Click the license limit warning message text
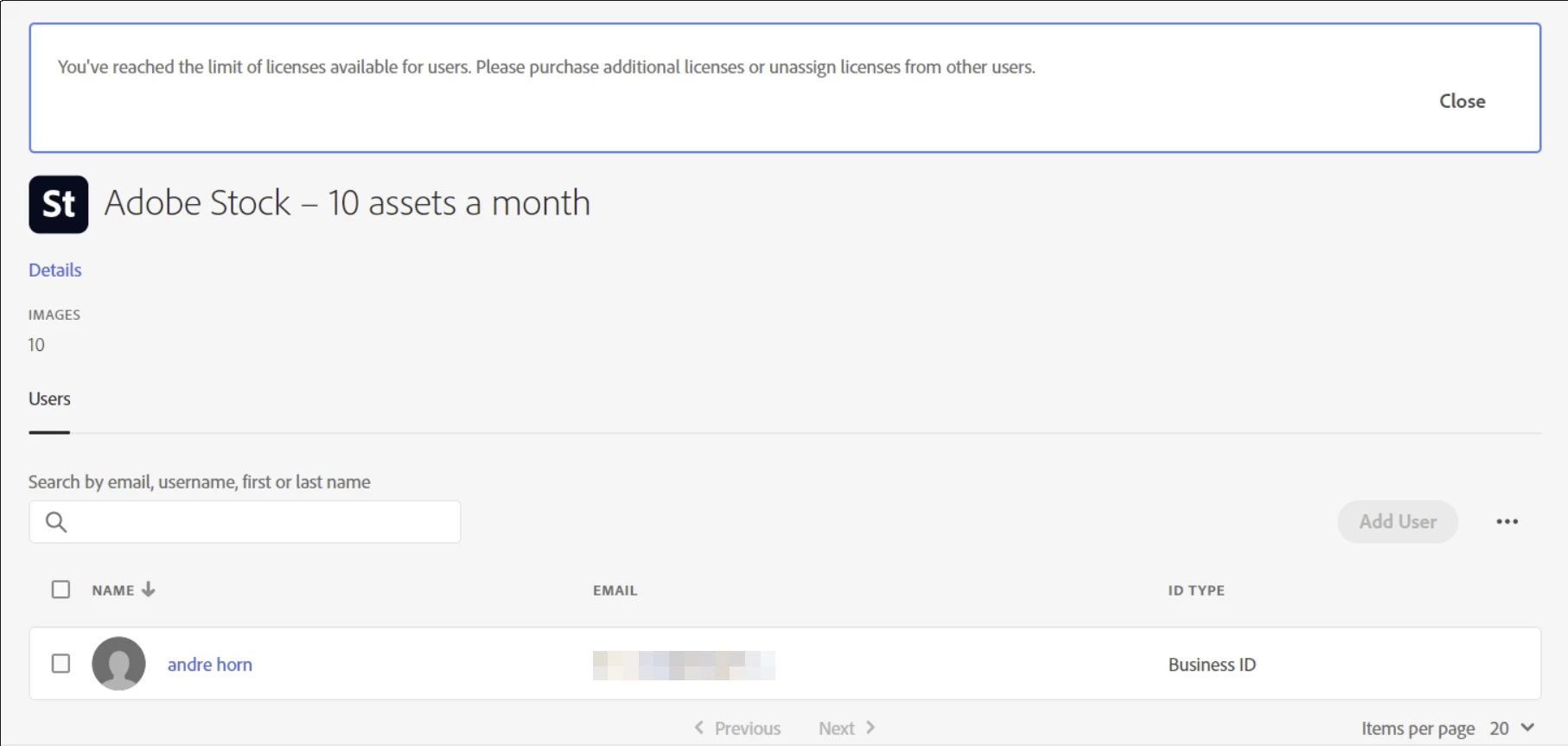 pos(546,67)
